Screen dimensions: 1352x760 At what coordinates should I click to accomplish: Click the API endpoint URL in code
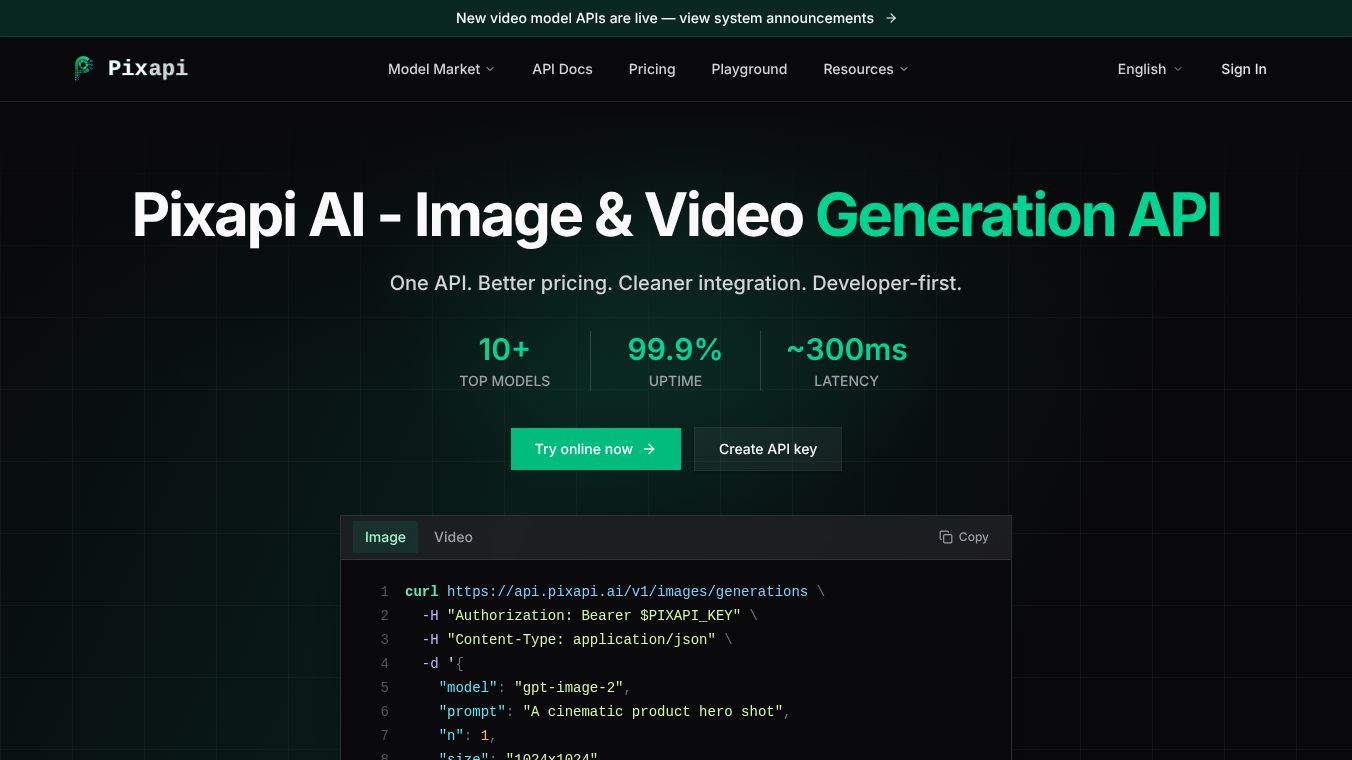pos(627,591)
